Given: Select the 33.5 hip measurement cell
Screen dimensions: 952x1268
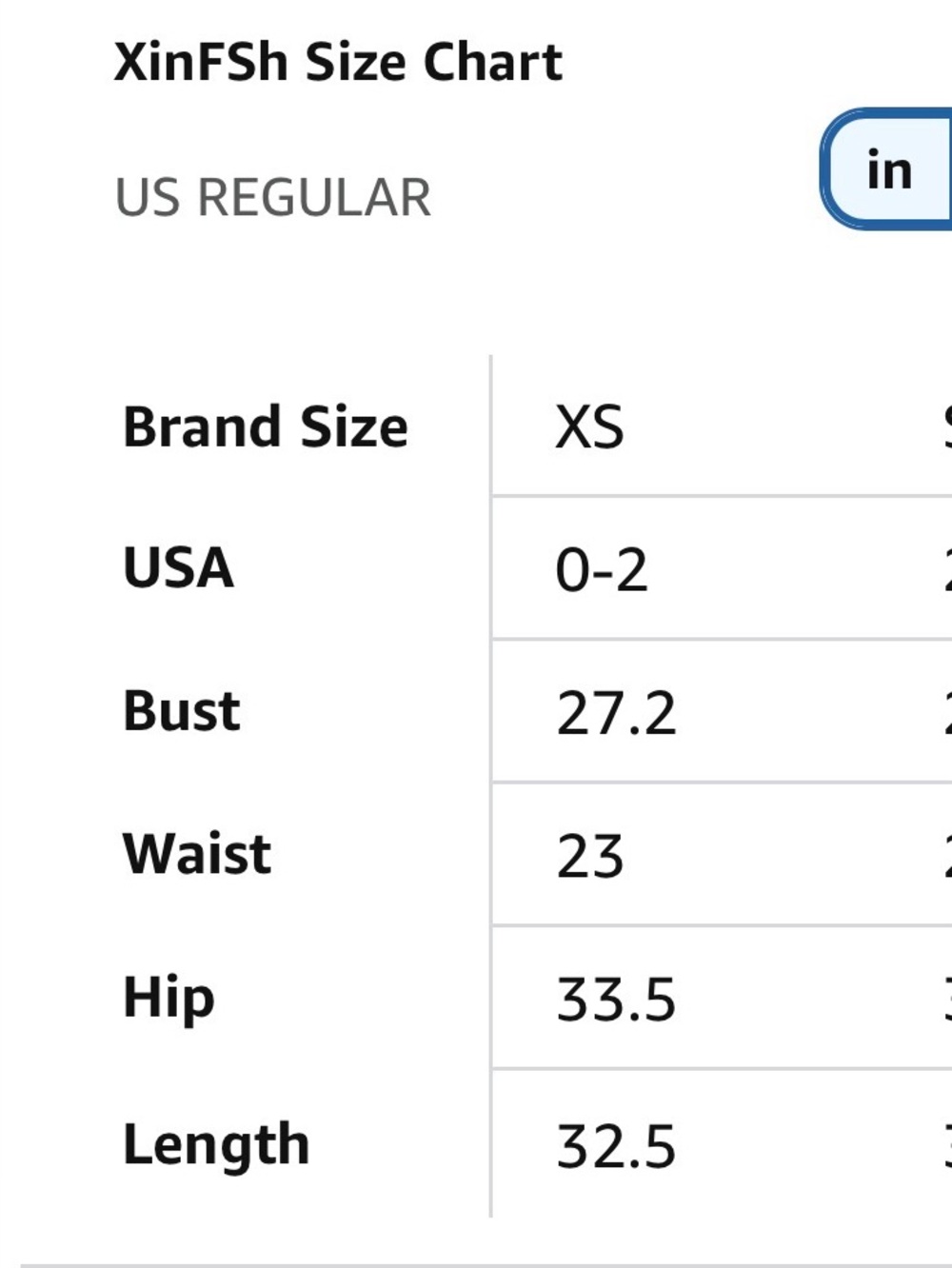Looking at the screenshot, I should point(616,1001).
